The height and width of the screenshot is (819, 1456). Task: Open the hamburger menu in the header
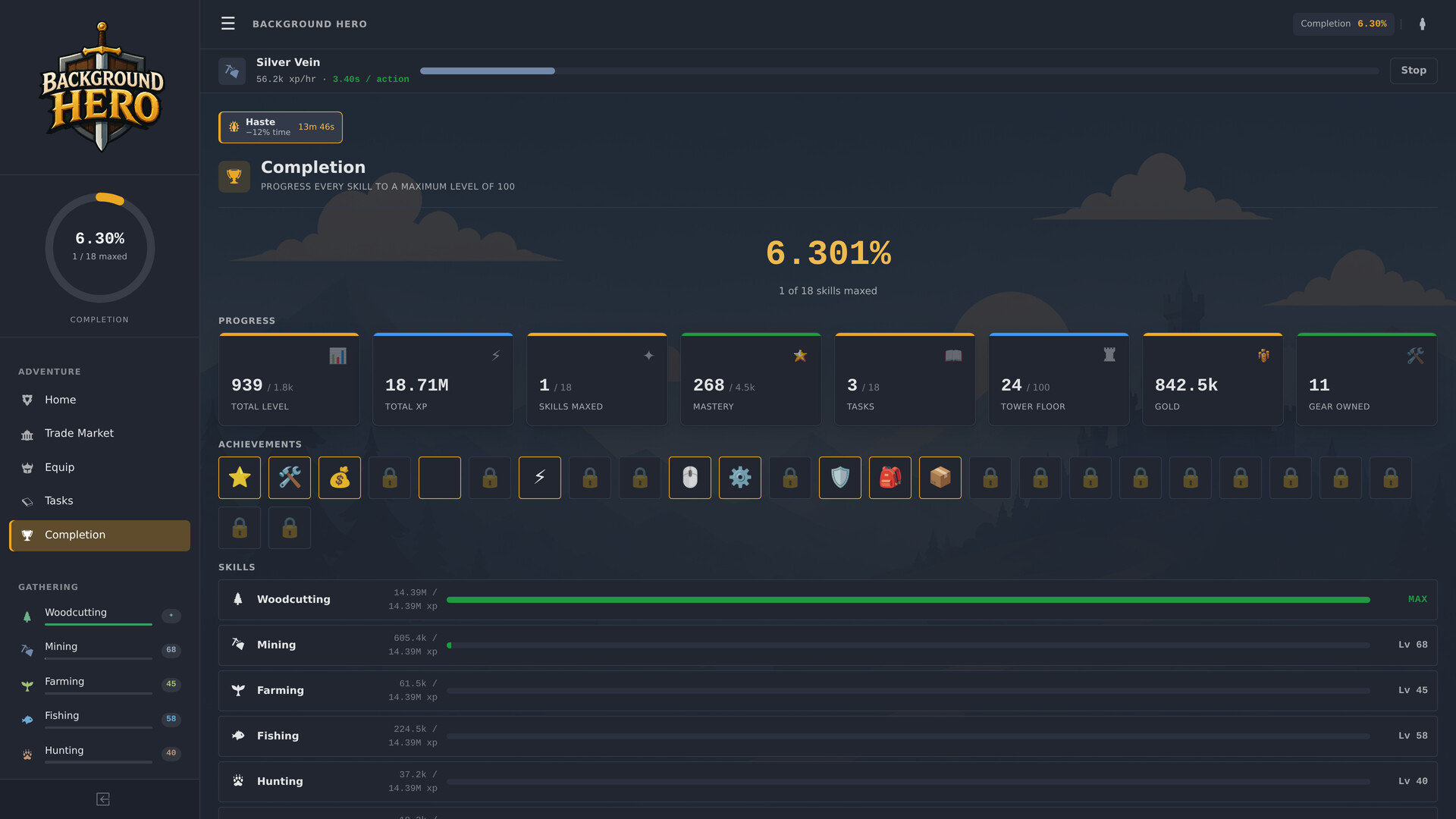(x=227, y=24)
